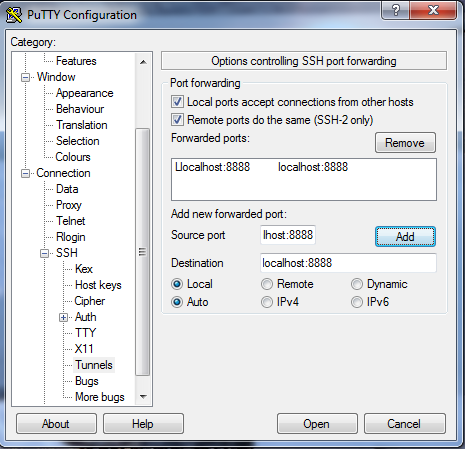Image resolution: width=465 pixels, height=449 pixels.
Task: Click the Add forwarded port button
Action: 405,237
